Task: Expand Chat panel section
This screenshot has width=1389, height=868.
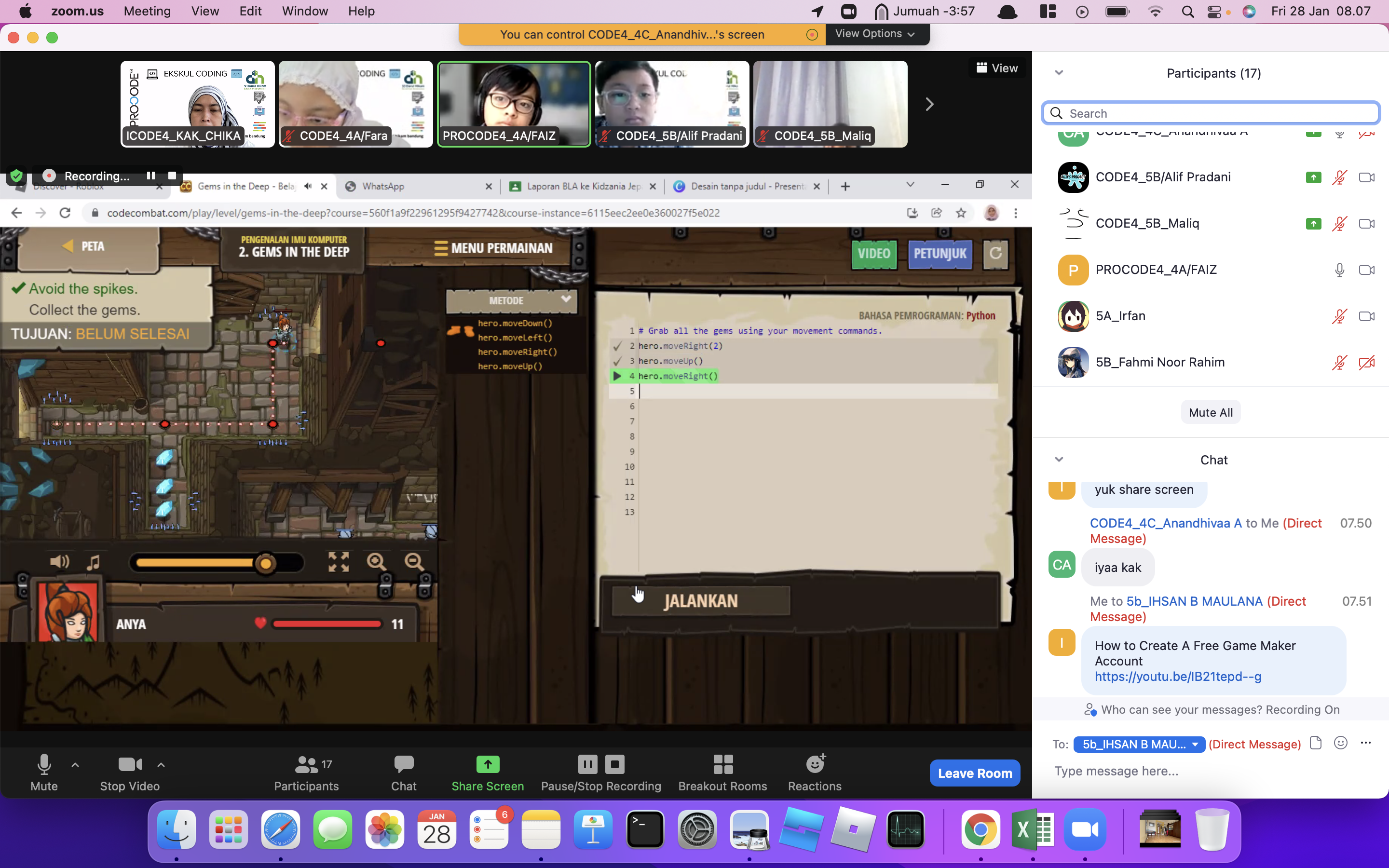Action: pos(1058,459)
